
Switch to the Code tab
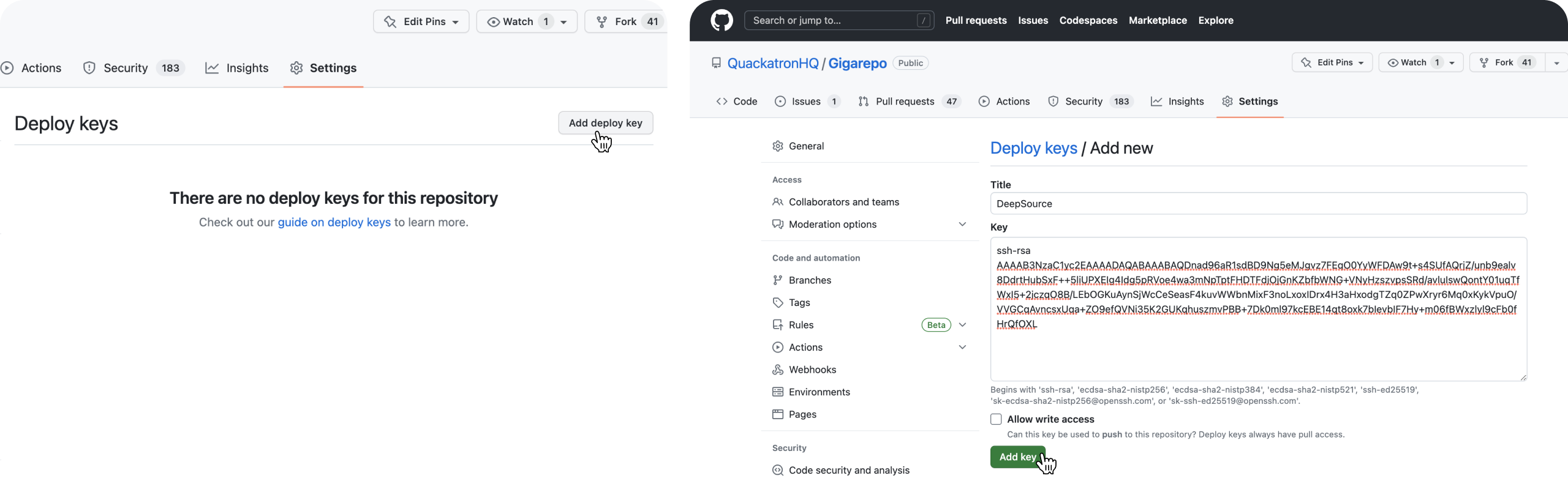click(737, 102)
